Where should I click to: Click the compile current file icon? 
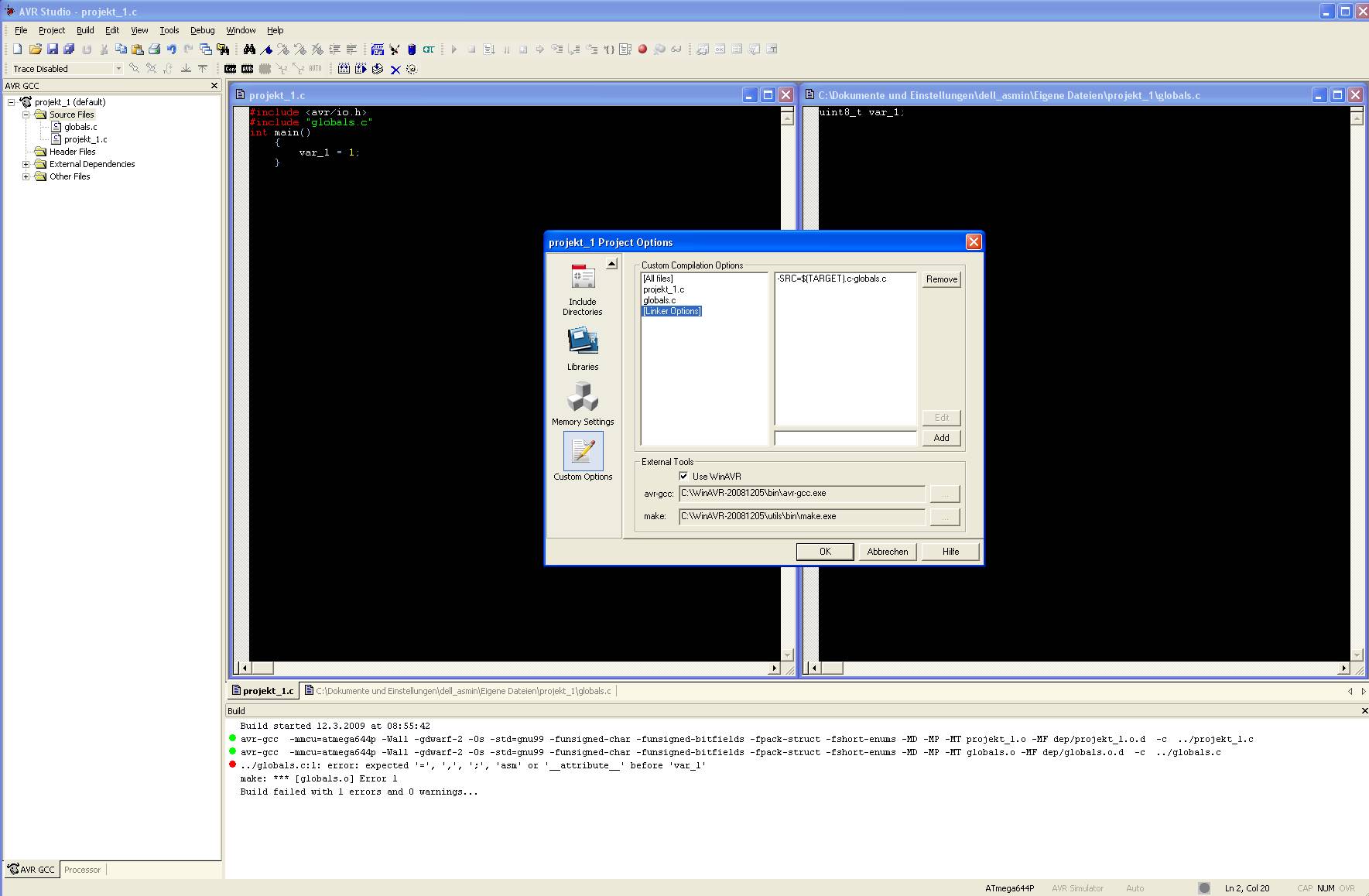click(377, 69)
